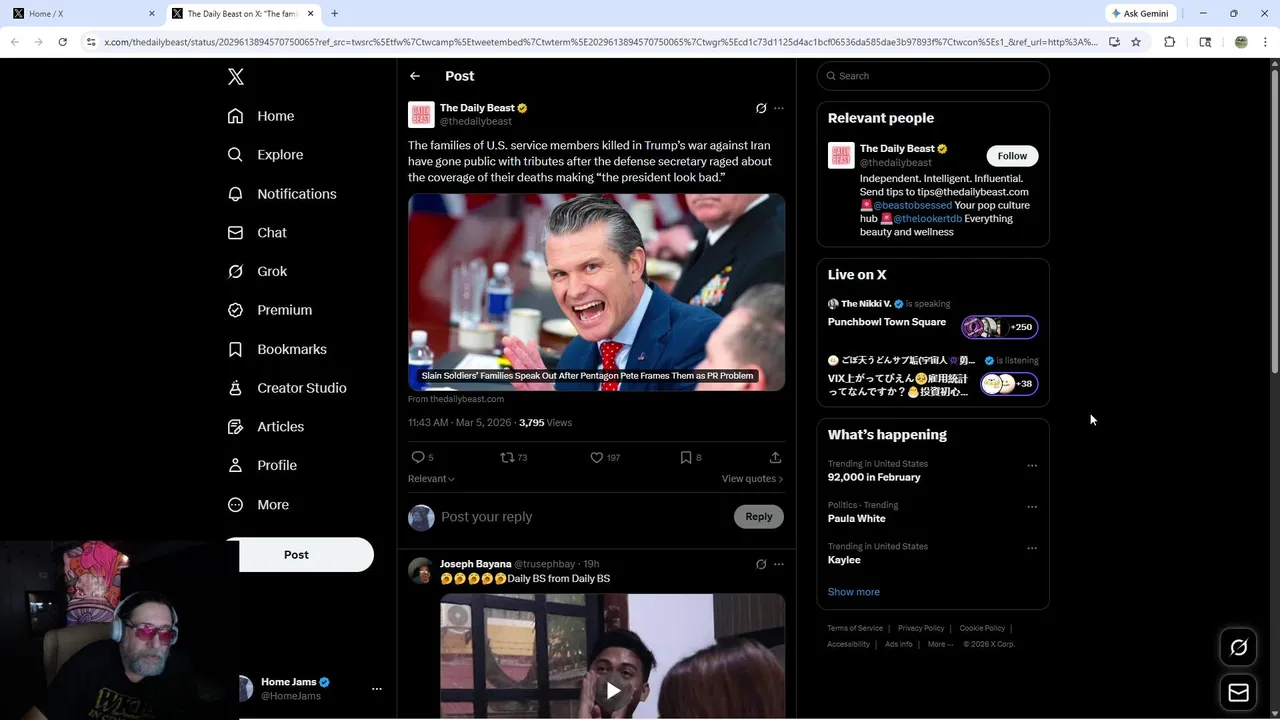
Task: Open Terms of Service footer link
Action: coord(855,628)
